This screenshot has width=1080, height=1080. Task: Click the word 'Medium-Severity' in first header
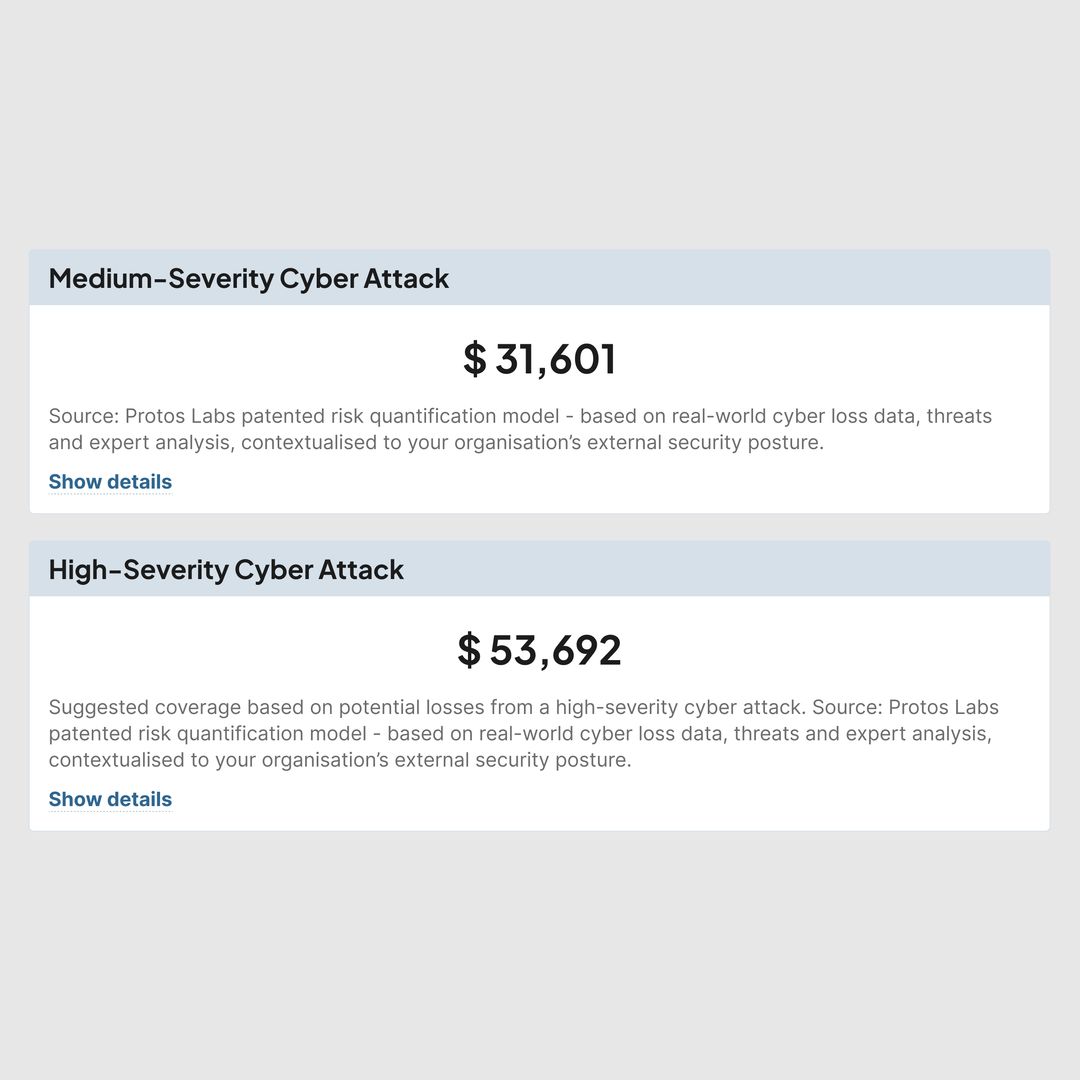tap(161, 278)
